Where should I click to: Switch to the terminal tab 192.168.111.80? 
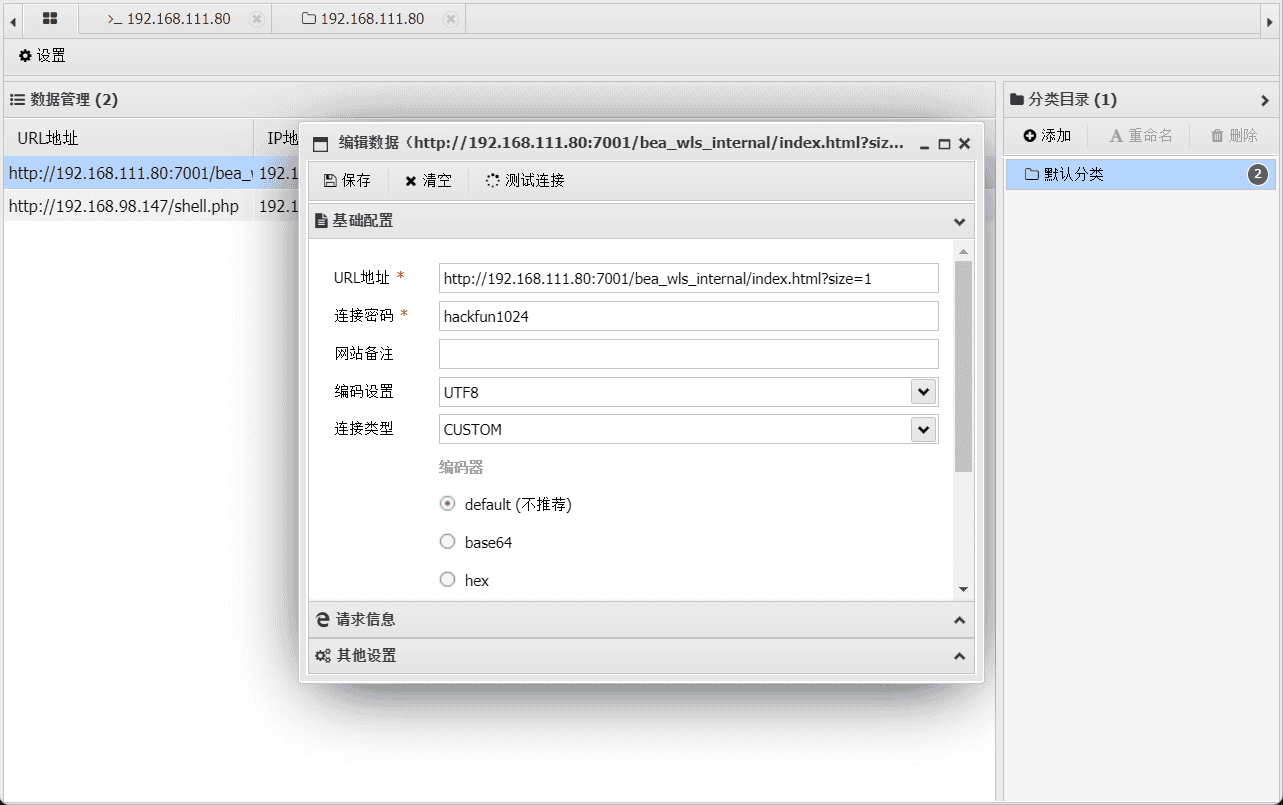pos(170,18)
